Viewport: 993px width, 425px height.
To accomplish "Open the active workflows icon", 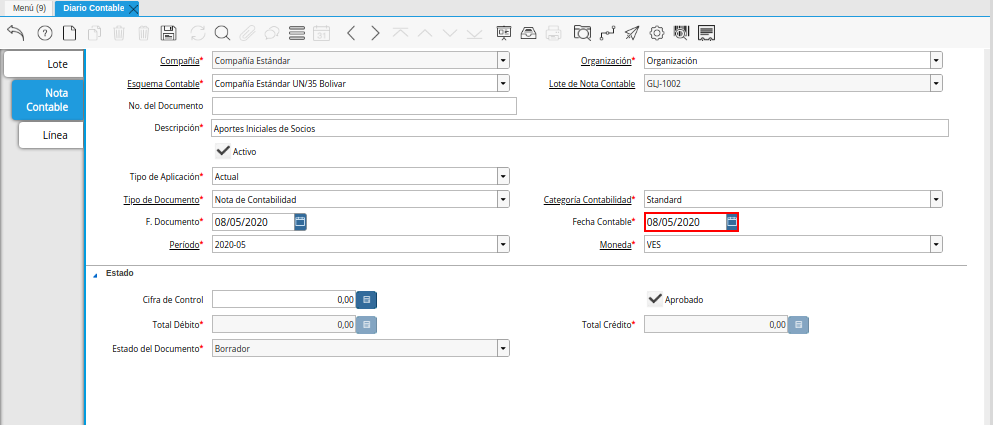I will 607,33.
